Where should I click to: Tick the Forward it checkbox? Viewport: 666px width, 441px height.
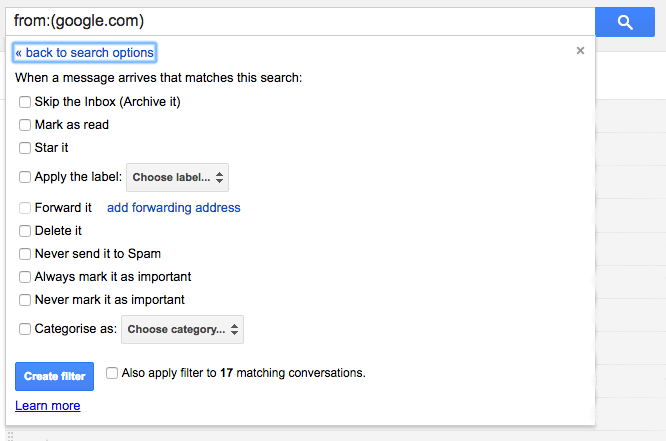(x=25, y=208)
